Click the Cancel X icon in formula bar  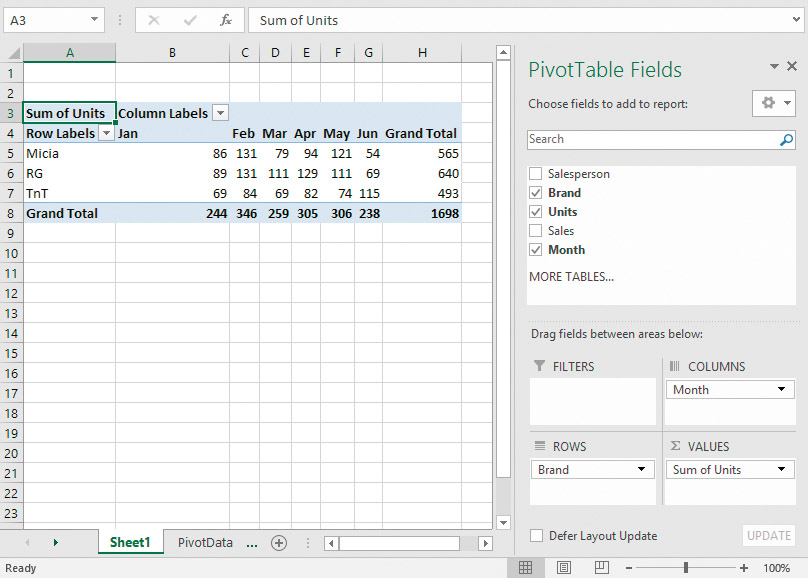tap(154, 20)
